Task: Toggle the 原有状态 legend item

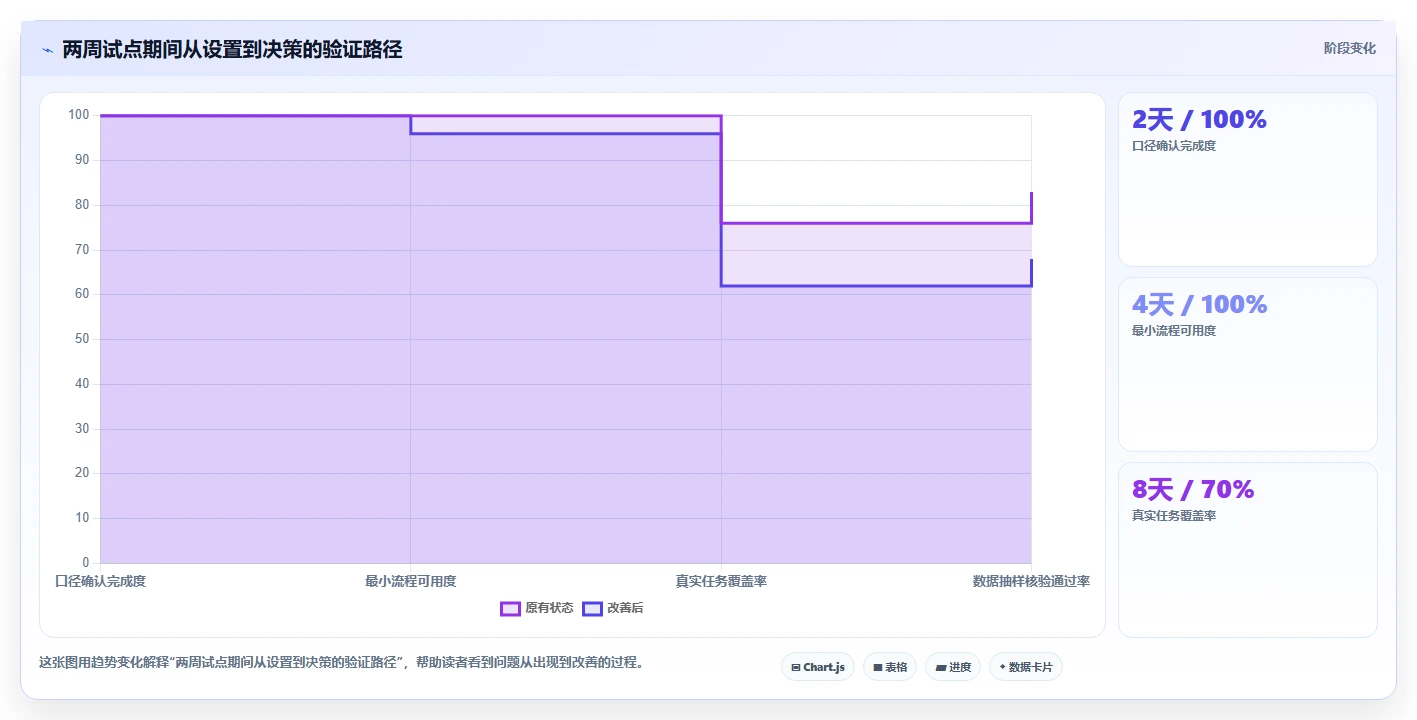Action: 537,608
